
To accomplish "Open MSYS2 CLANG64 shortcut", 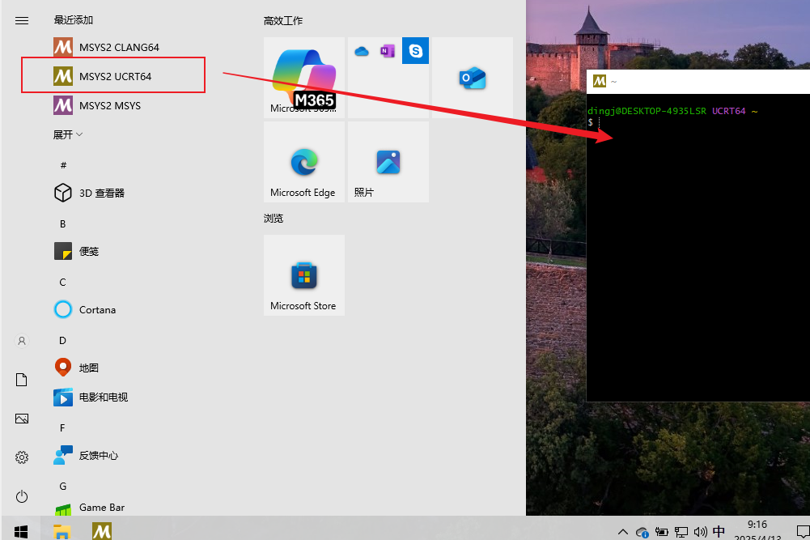I will [118, 47].
